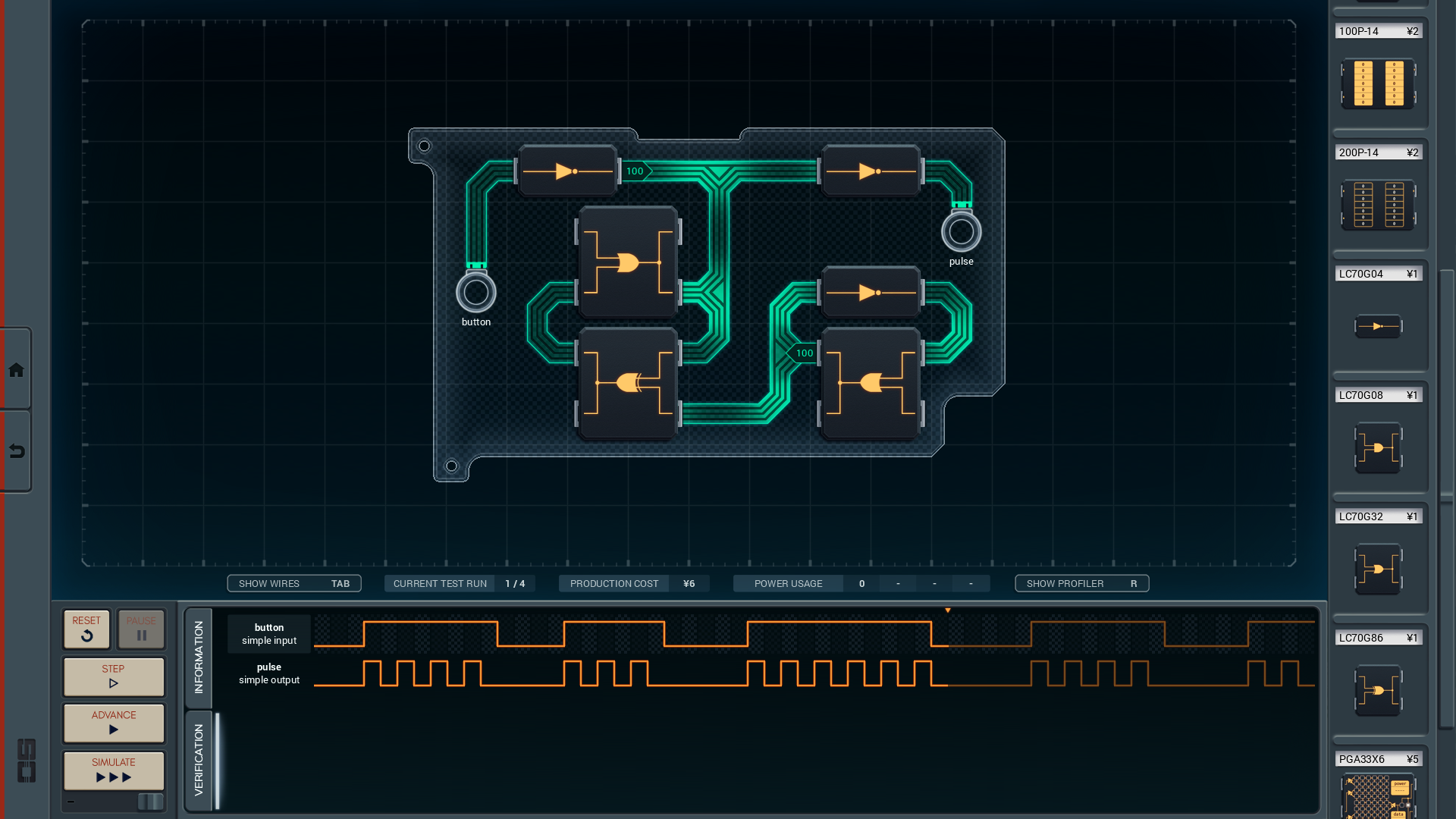The image size is (1456, 819).
Task: Run Simulate at fast speed
Action: point(114,770)
